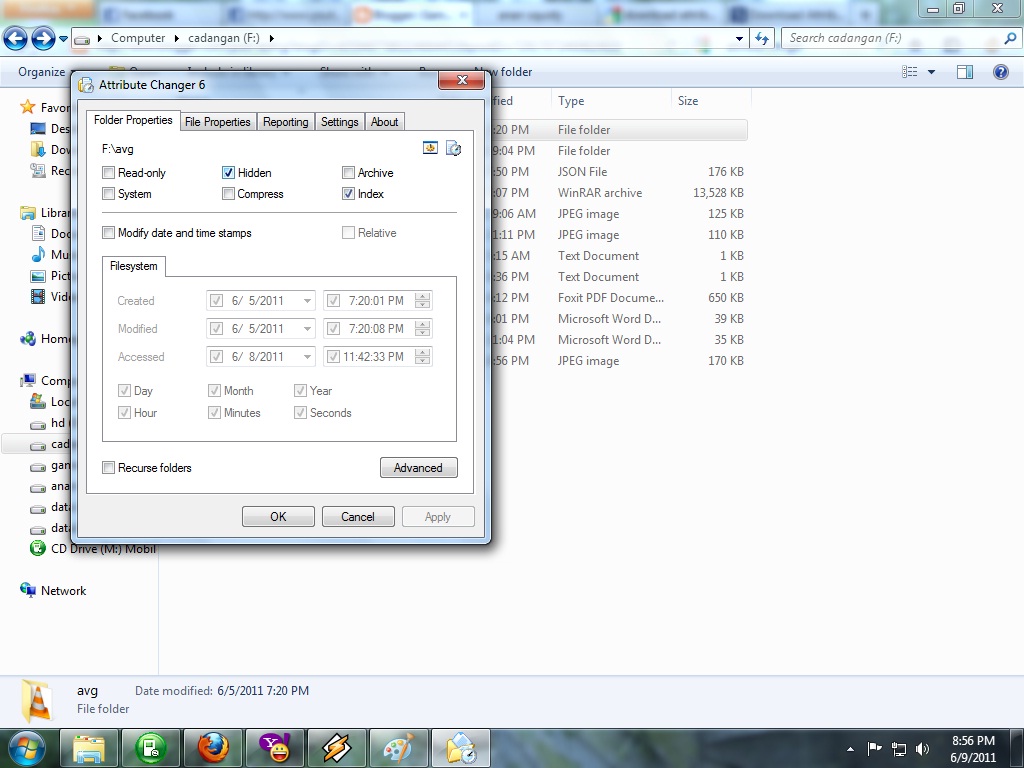Open the Settings tab
This screenshot has width=1024, height=768.
340,121
